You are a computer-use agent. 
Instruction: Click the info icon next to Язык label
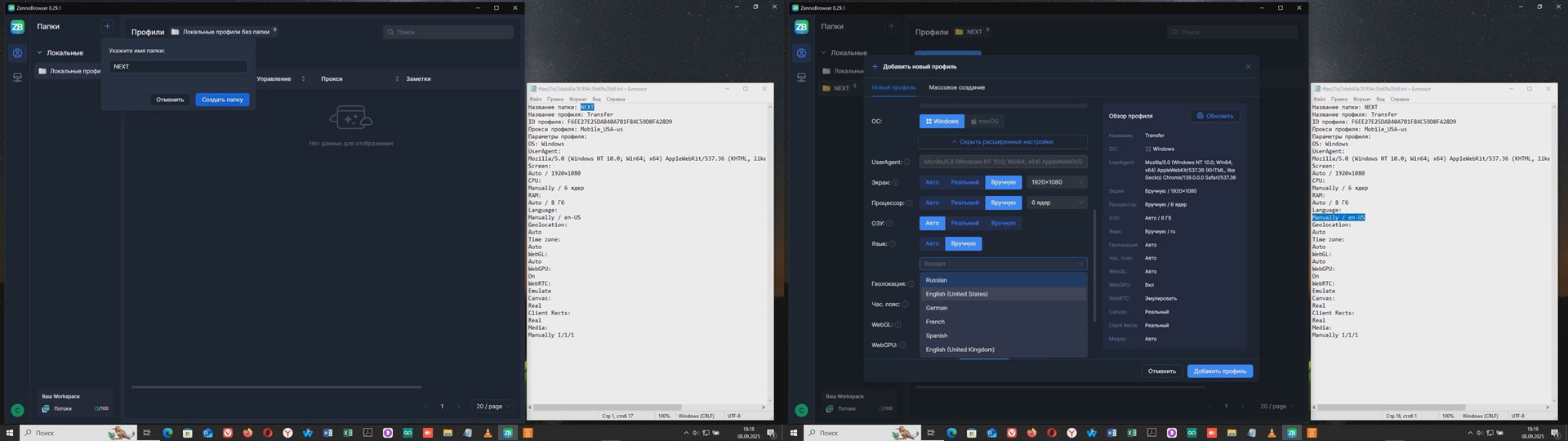coord(892,243)
